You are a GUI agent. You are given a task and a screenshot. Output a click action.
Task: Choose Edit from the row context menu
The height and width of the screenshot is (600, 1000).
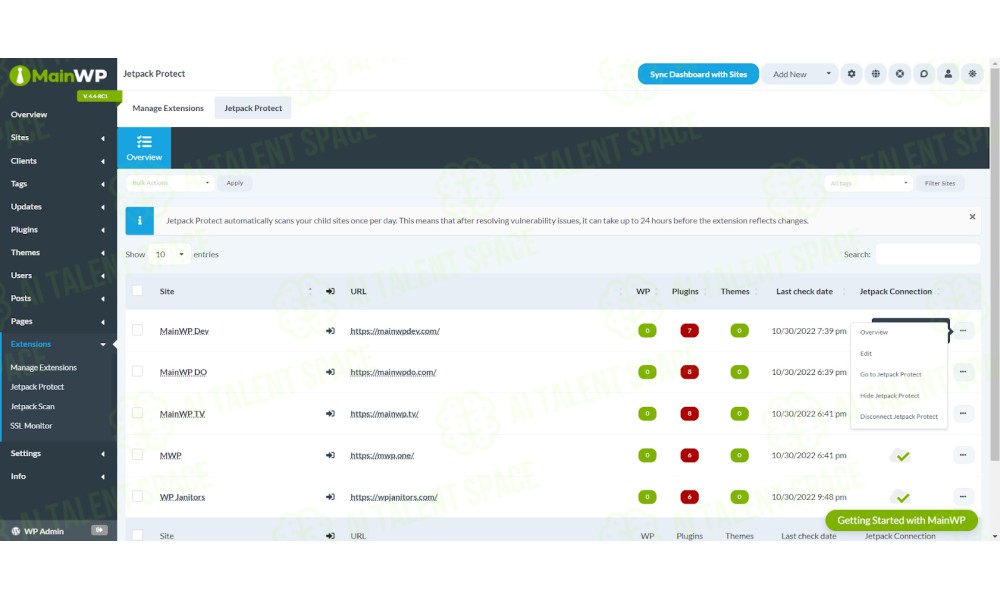tap(899, 353)
